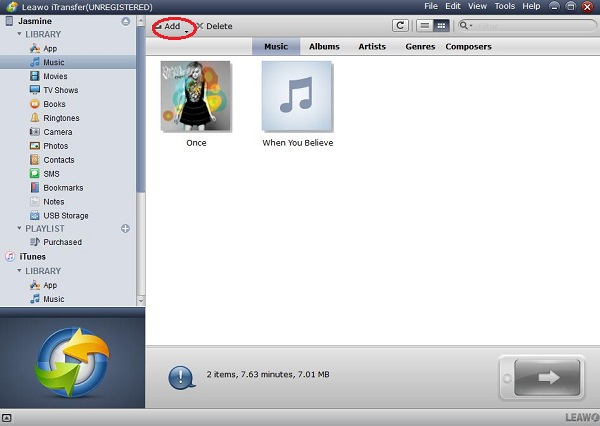Viewport: 600px width, 426px height.
Task: Select the Music note icon under Jasmine library
Action: click(35, 62)
